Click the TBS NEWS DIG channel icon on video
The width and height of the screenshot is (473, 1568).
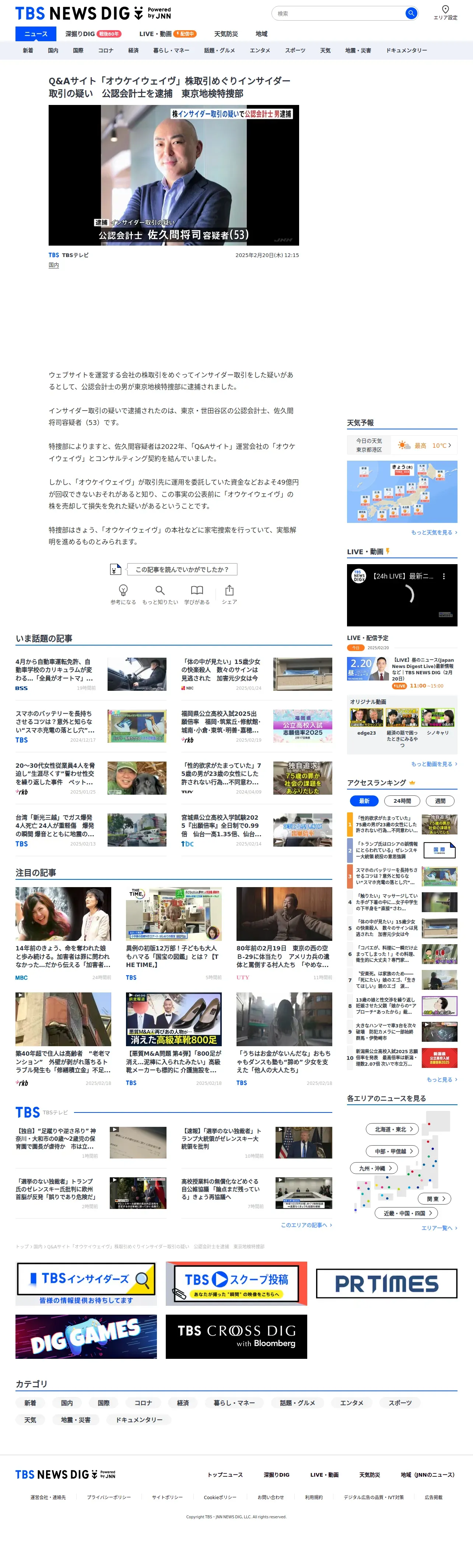tap(359, 576)
